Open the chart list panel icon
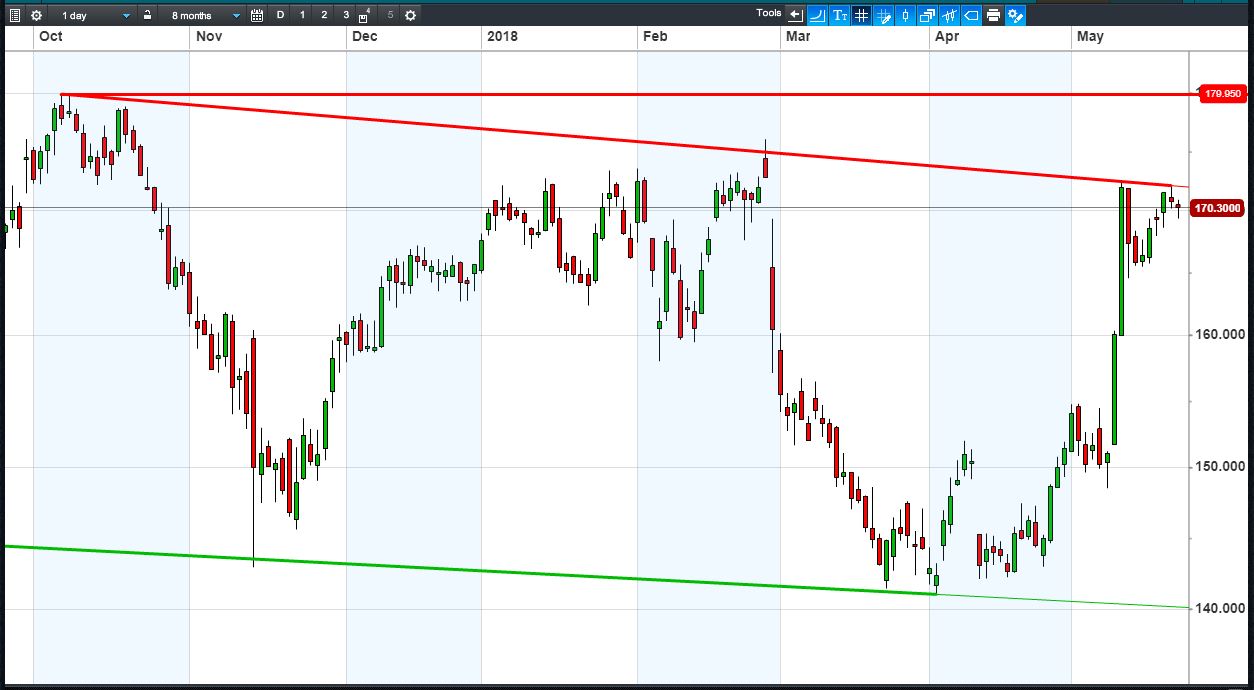 click(15, 15)
